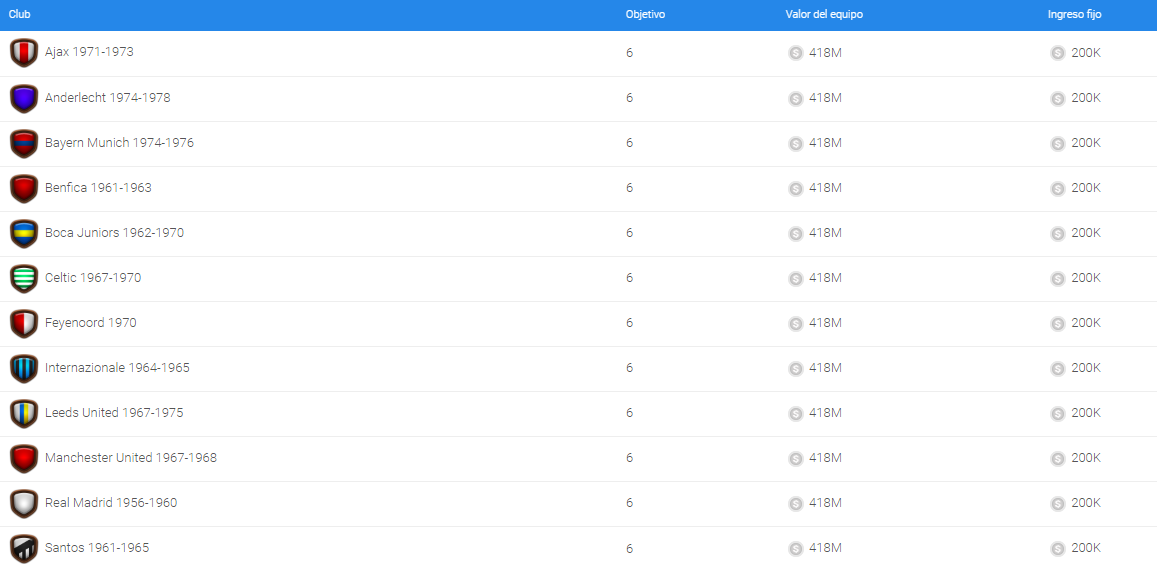Click the Manchester United 1967-1968 badge
This screenshot has height=570, width=1157.
(x=24, y=459)
